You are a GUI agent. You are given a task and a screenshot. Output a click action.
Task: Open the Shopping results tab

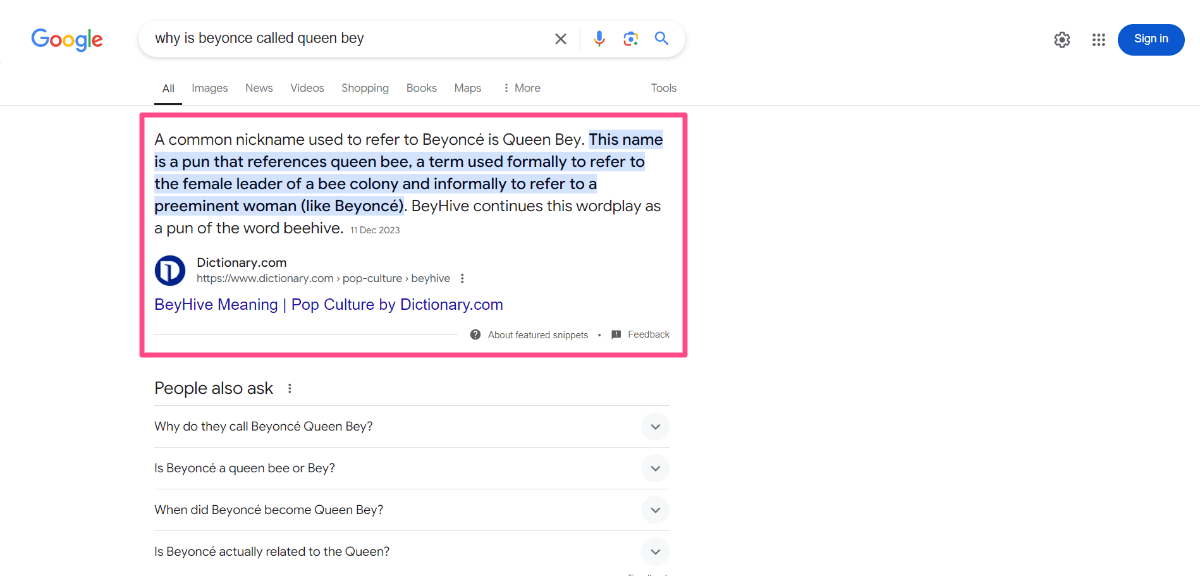coord(364,88)
